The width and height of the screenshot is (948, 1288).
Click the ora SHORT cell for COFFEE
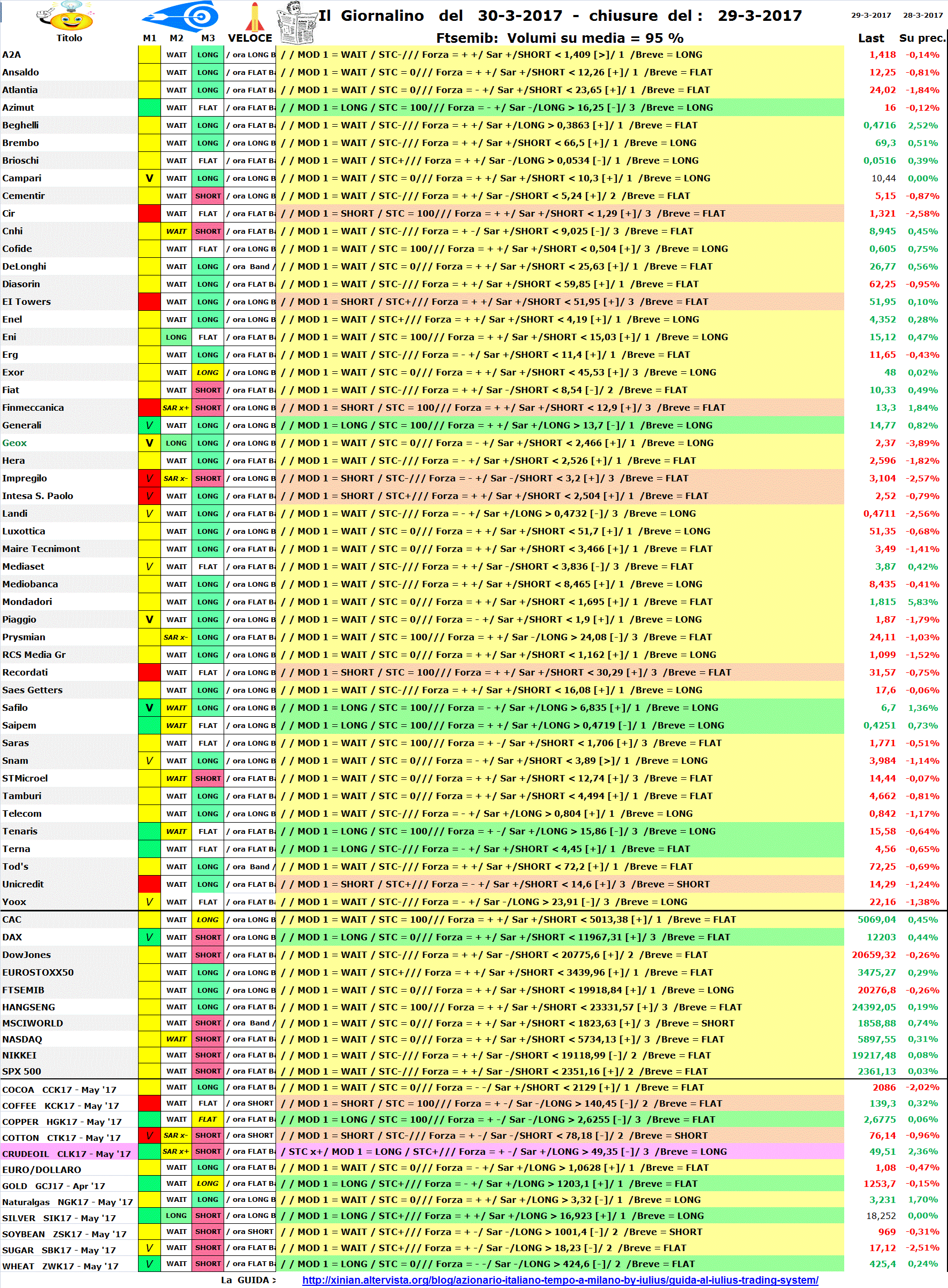click(250, 1103)
